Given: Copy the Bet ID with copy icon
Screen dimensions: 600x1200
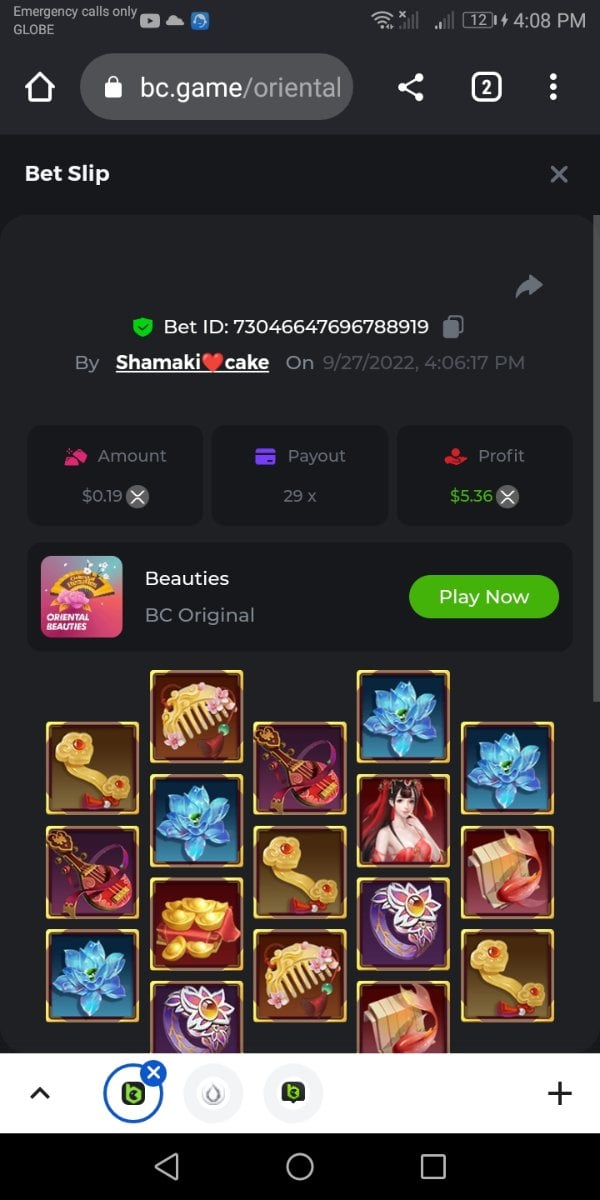Looking at the screenshot, I should 453,326.
